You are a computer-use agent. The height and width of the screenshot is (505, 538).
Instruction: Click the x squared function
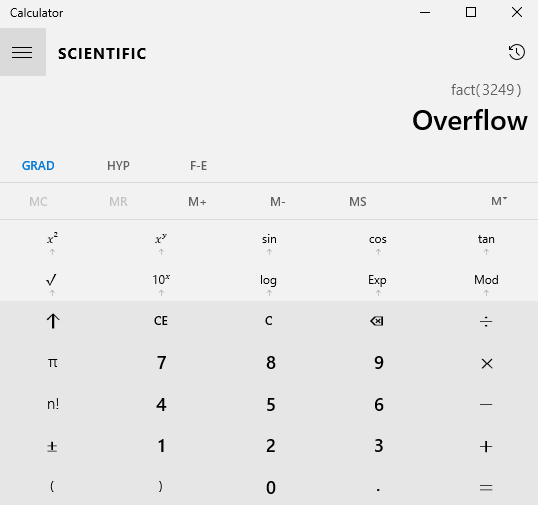[x=52, y=239]
